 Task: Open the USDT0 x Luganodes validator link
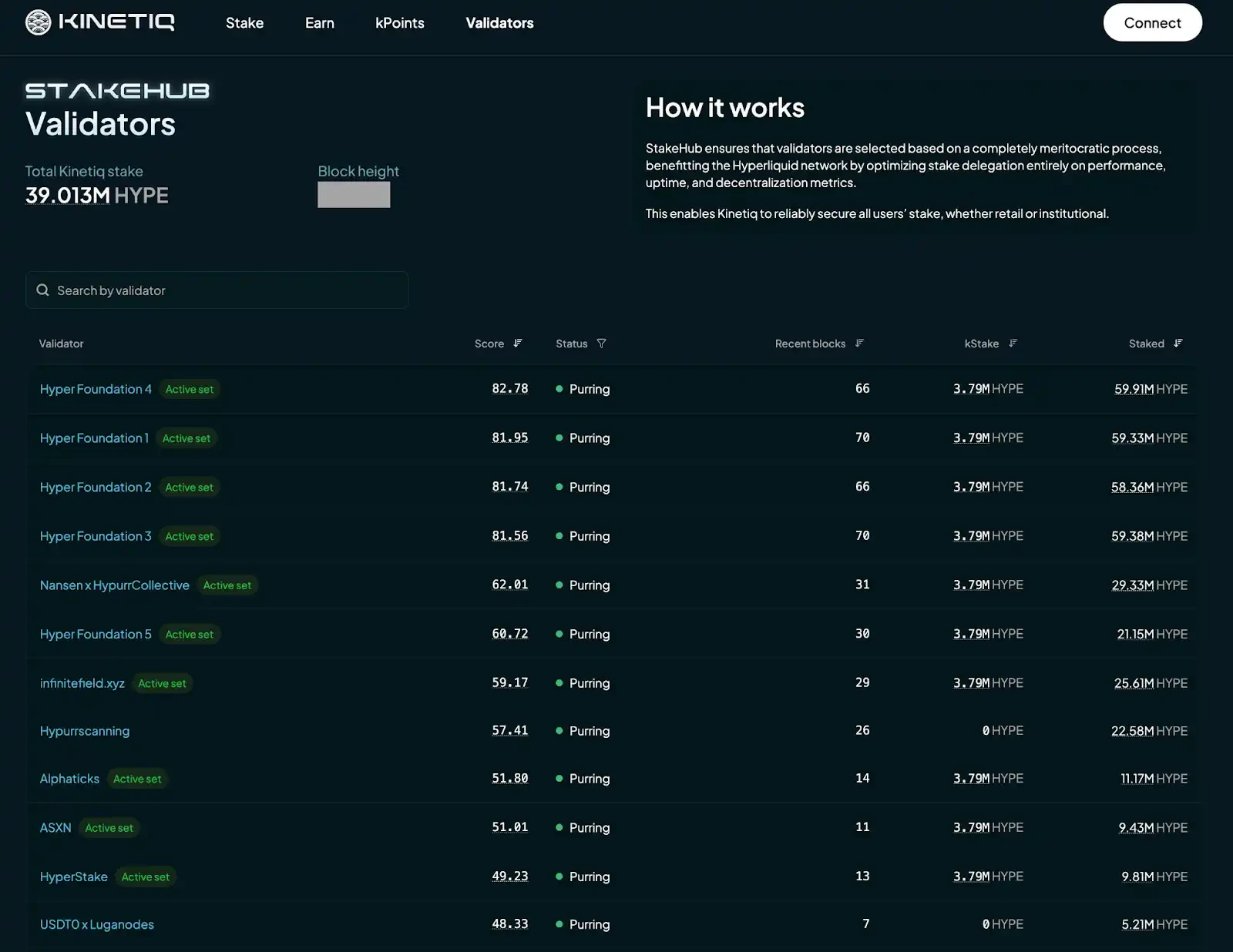(97, 924)
